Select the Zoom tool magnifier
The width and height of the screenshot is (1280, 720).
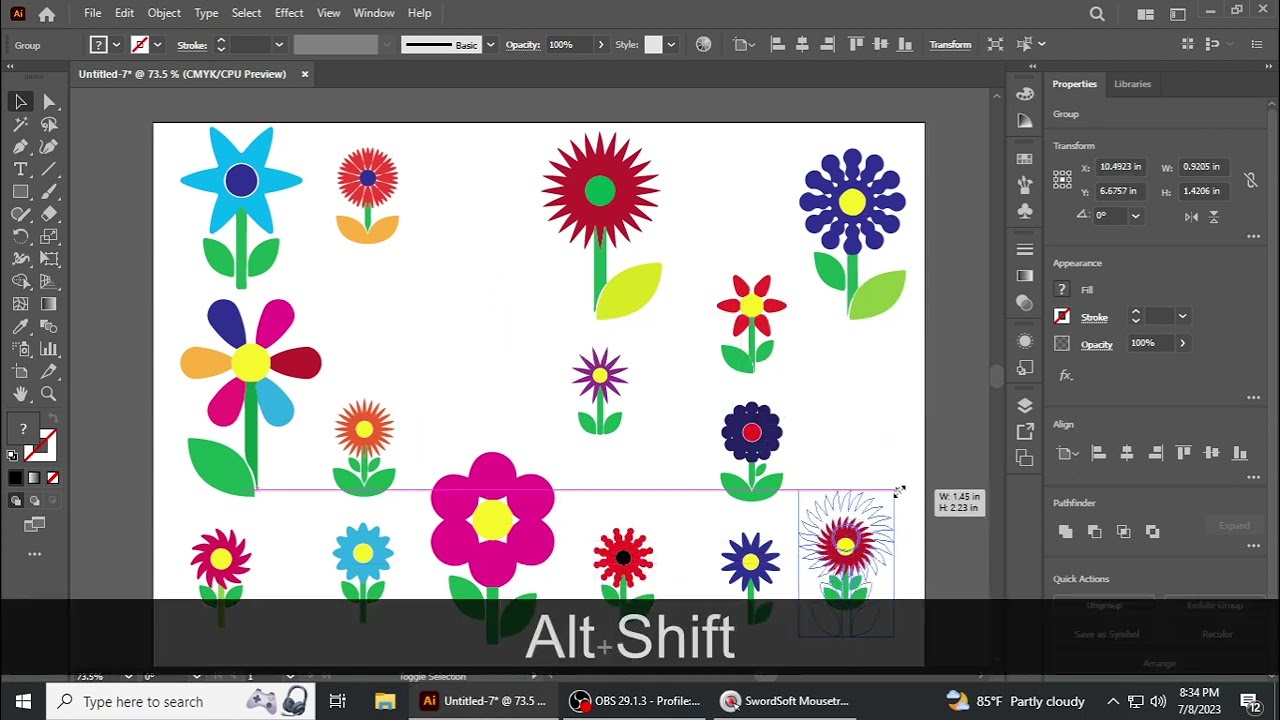[x=49, y=394]
